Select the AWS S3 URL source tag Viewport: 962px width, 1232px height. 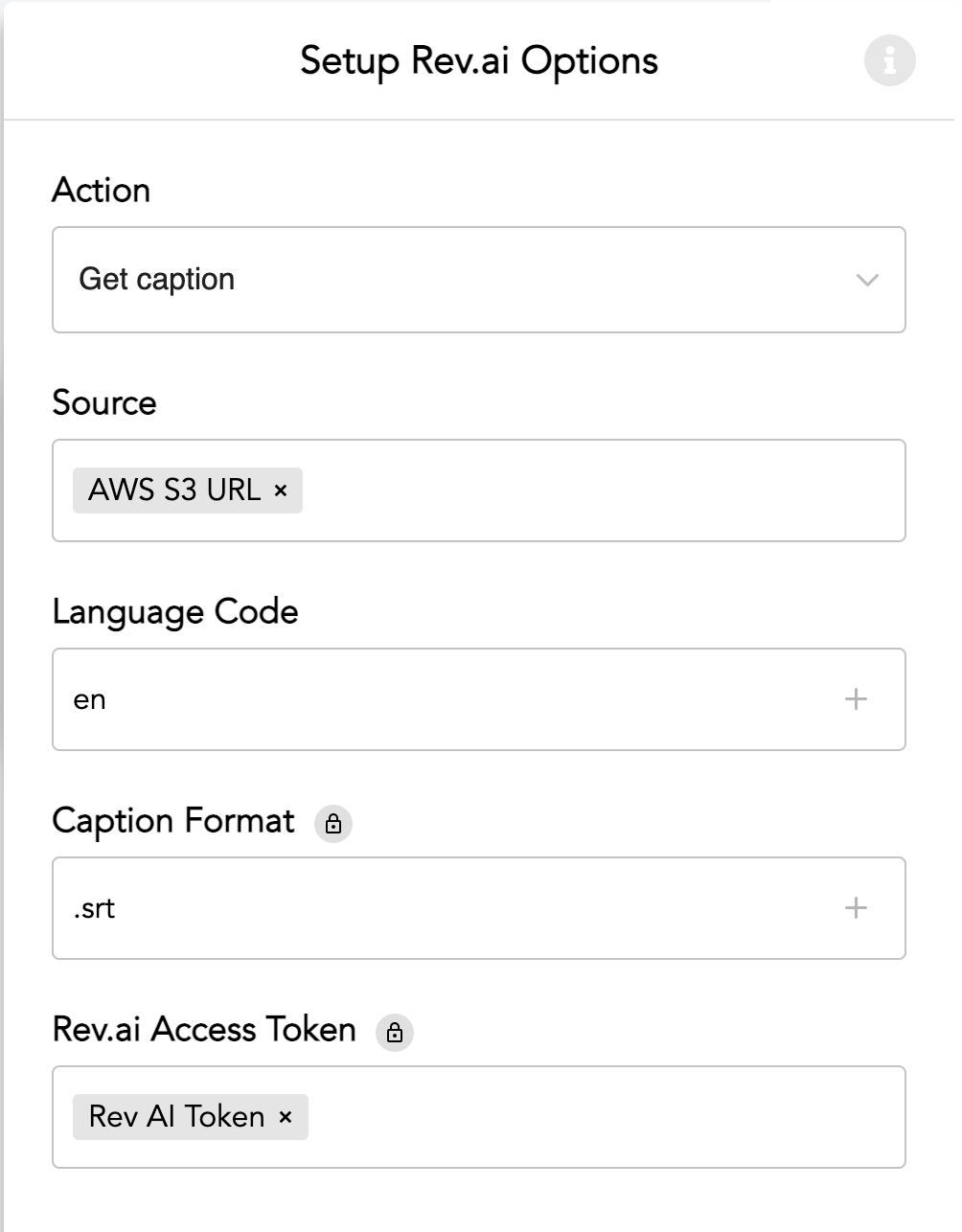click(x=174, y=491)
